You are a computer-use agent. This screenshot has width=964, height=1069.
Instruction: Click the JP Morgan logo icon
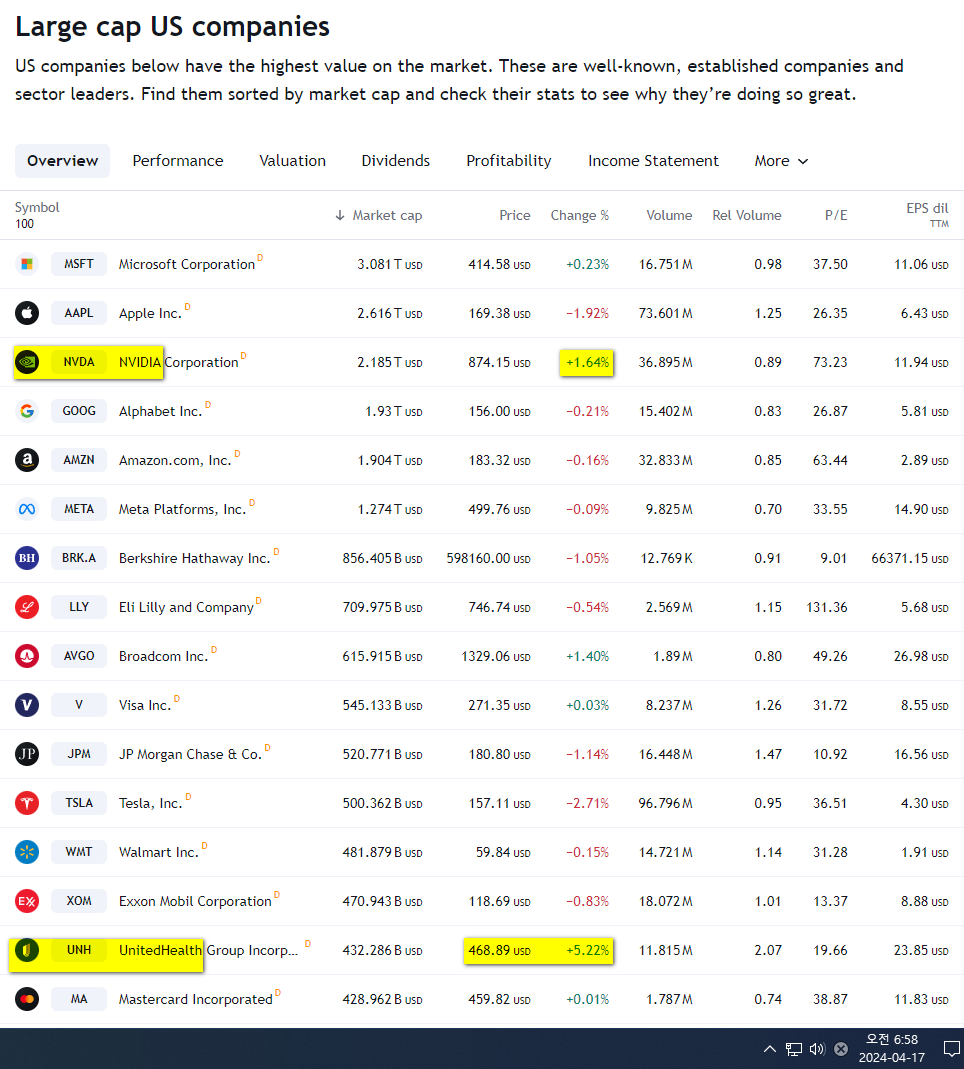tap(27, 754)
